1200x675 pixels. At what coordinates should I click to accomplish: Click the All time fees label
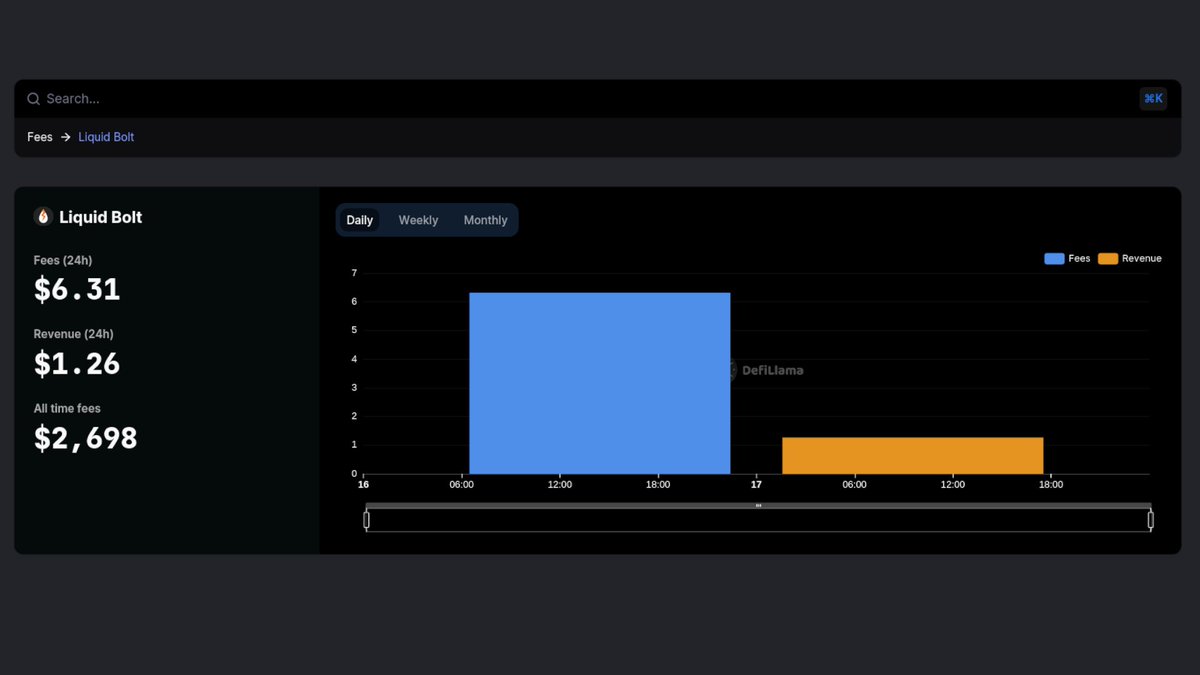click(67, 408)
